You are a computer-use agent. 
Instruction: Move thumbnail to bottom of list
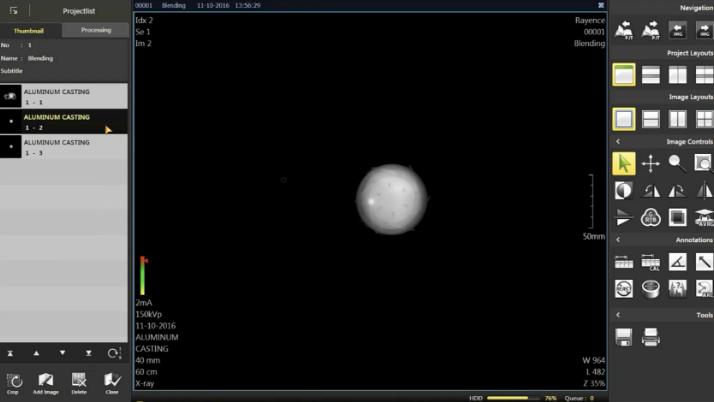(89, 353)
